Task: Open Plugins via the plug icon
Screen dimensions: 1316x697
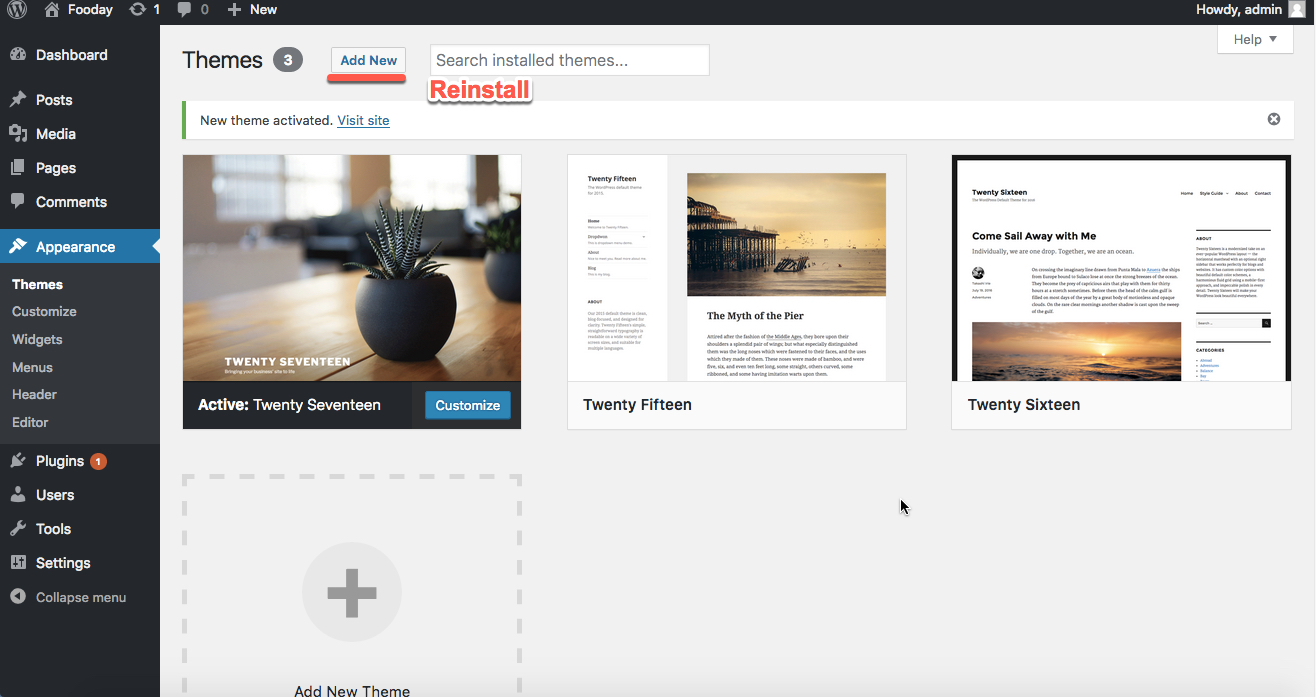Action: coord(18,461)
